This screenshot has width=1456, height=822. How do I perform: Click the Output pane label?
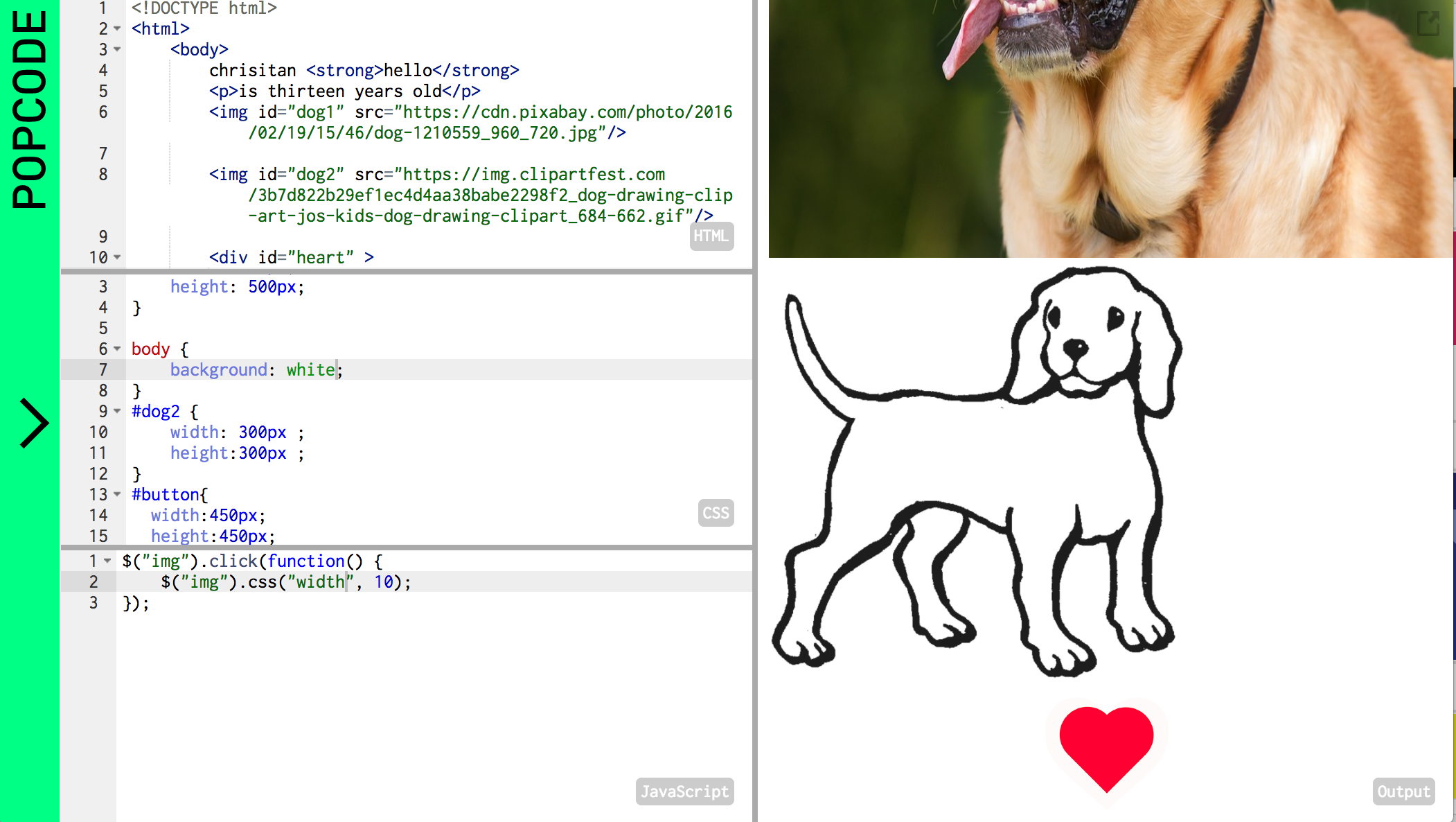[x=1403, y=792]
